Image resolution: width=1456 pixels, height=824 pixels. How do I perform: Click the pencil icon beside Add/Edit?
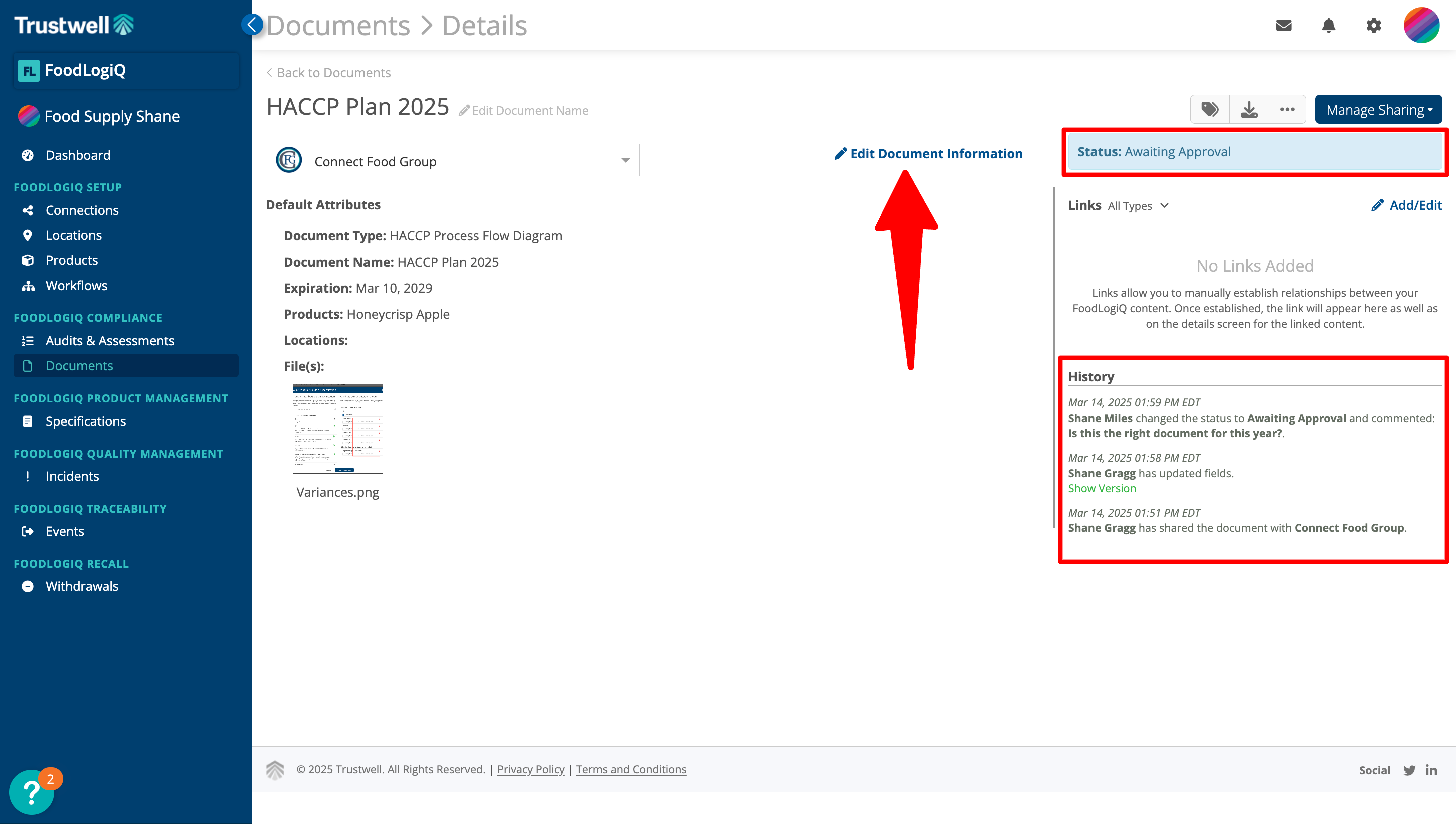click(1377, 205)
